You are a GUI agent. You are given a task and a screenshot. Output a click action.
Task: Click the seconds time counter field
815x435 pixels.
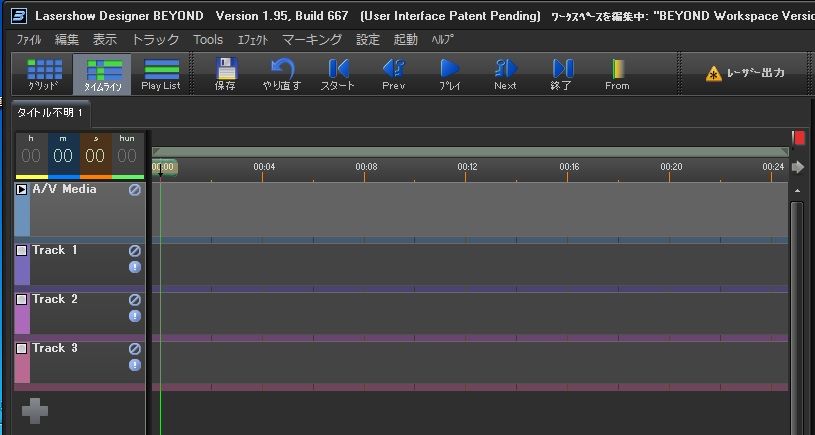(95, 154)
